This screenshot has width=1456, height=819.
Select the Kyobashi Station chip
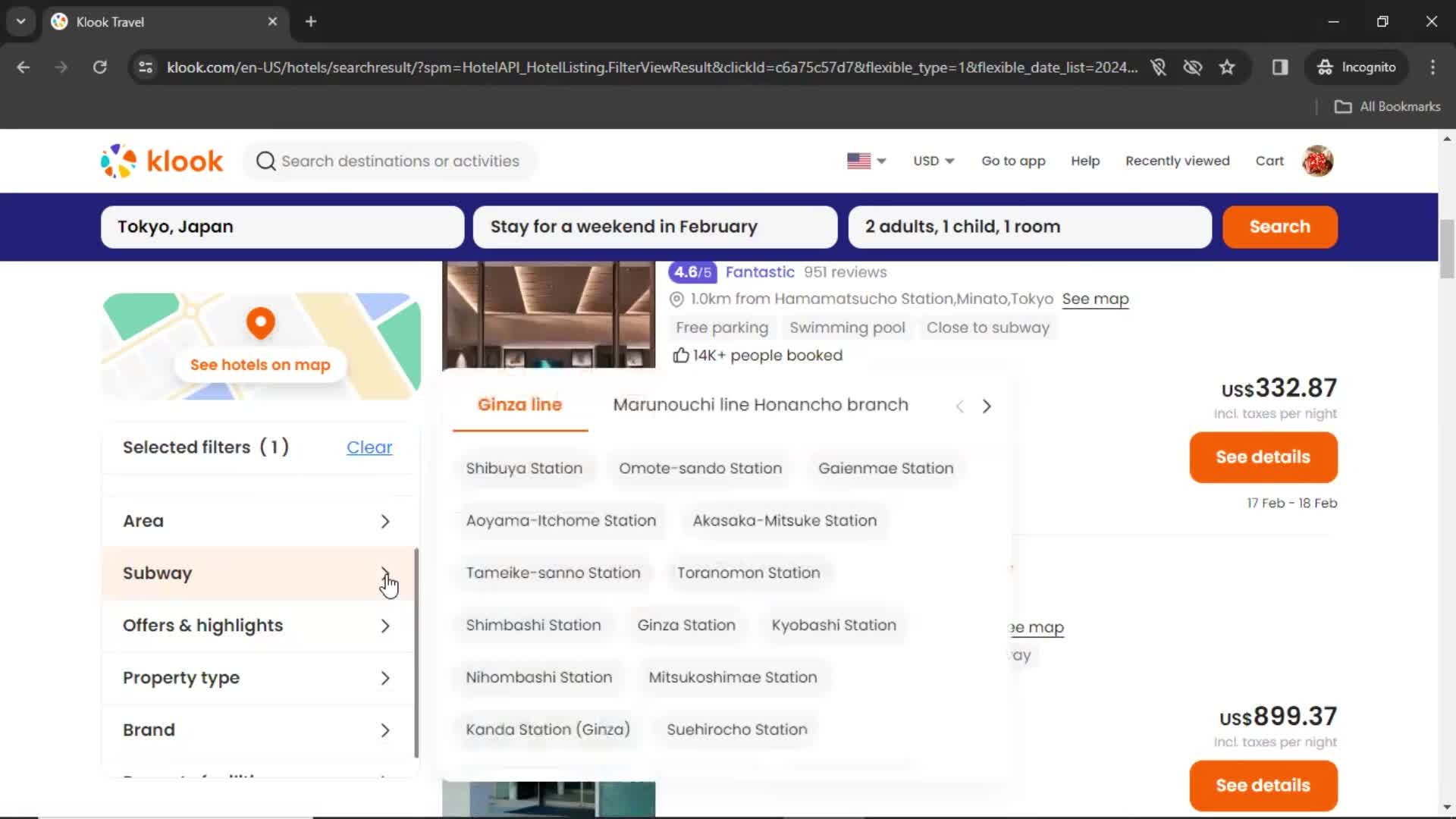(x=833, y=626)
